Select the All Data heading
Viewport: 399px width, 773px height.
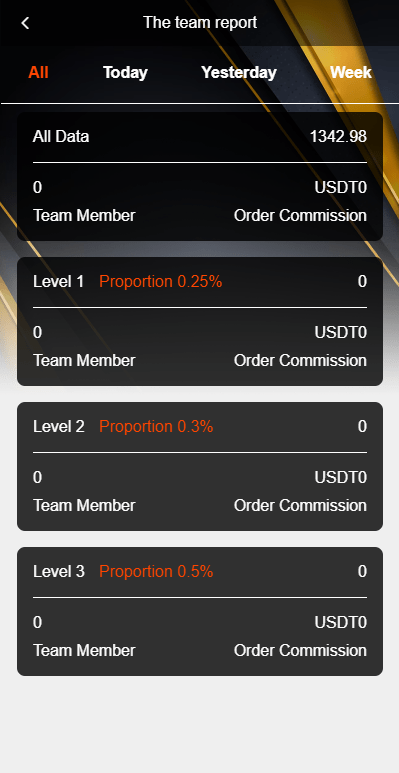click(x=61, y=137)
